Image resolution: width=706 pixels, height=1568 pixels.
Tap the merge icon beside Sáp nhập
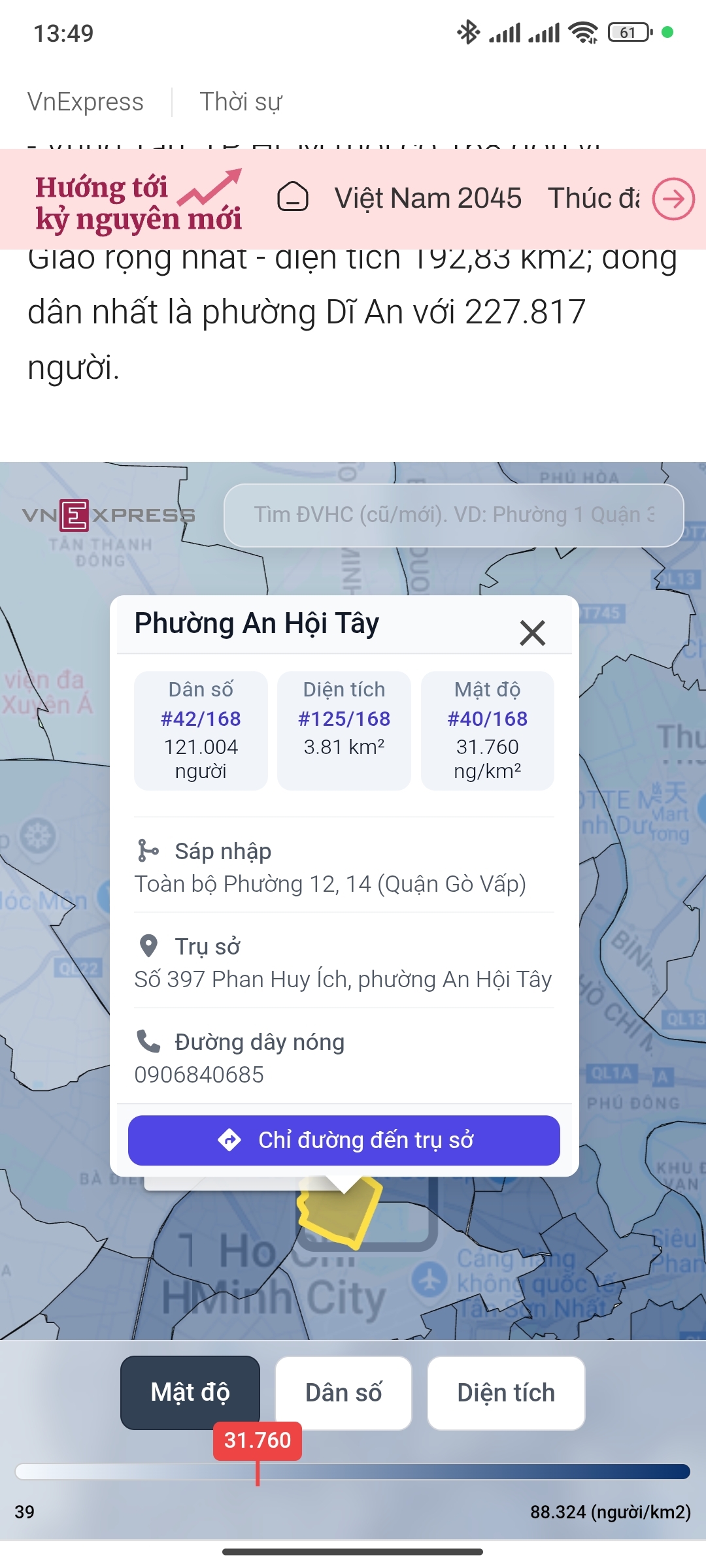(148, 851)
